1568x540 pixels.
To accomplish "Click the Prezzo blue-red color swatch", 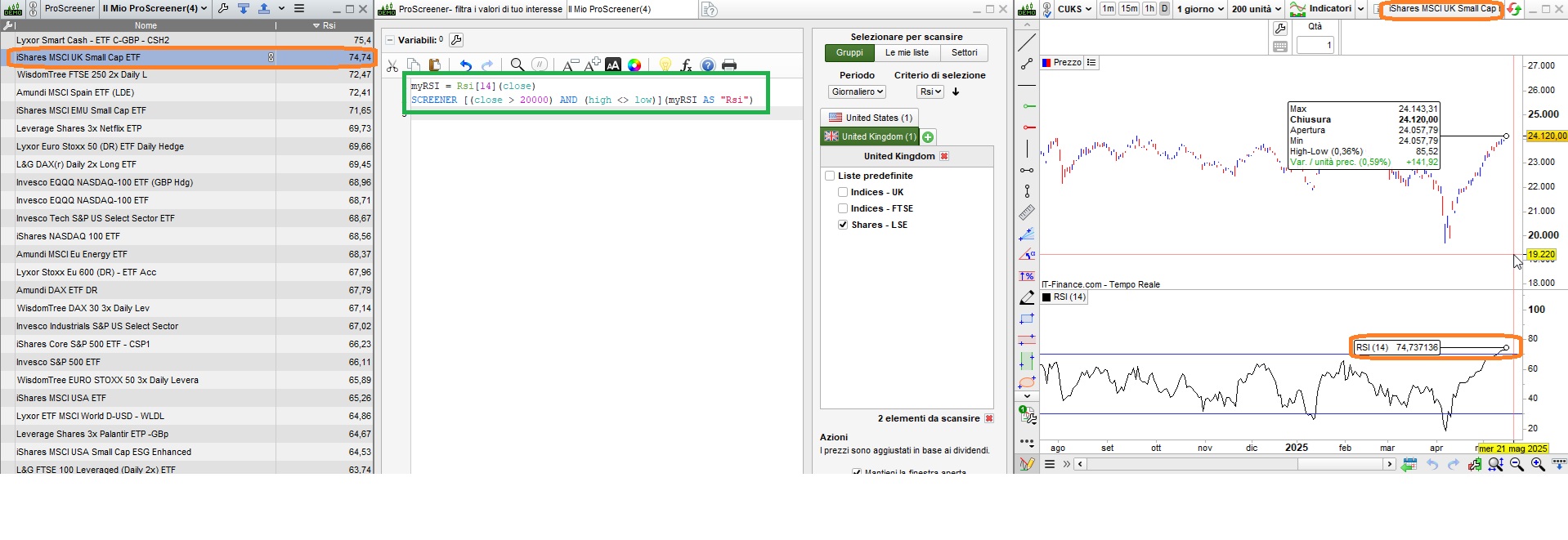I will tap(1046, 62).
